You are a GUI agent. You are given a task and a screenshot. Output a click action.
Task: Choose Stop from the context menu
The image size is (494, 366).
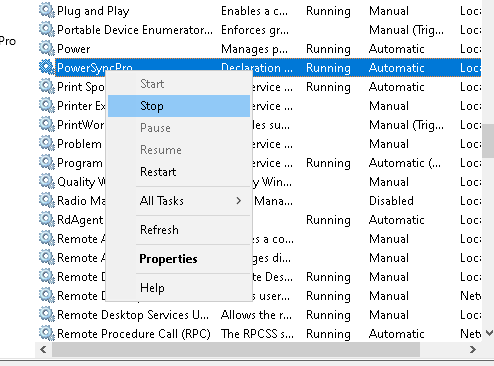tap(179, 106)
